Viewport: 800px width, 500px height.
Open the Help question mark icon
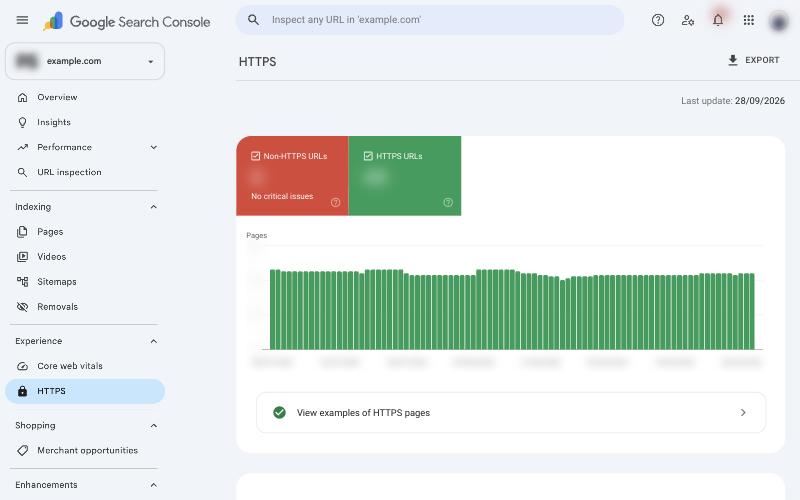(658, 20)
